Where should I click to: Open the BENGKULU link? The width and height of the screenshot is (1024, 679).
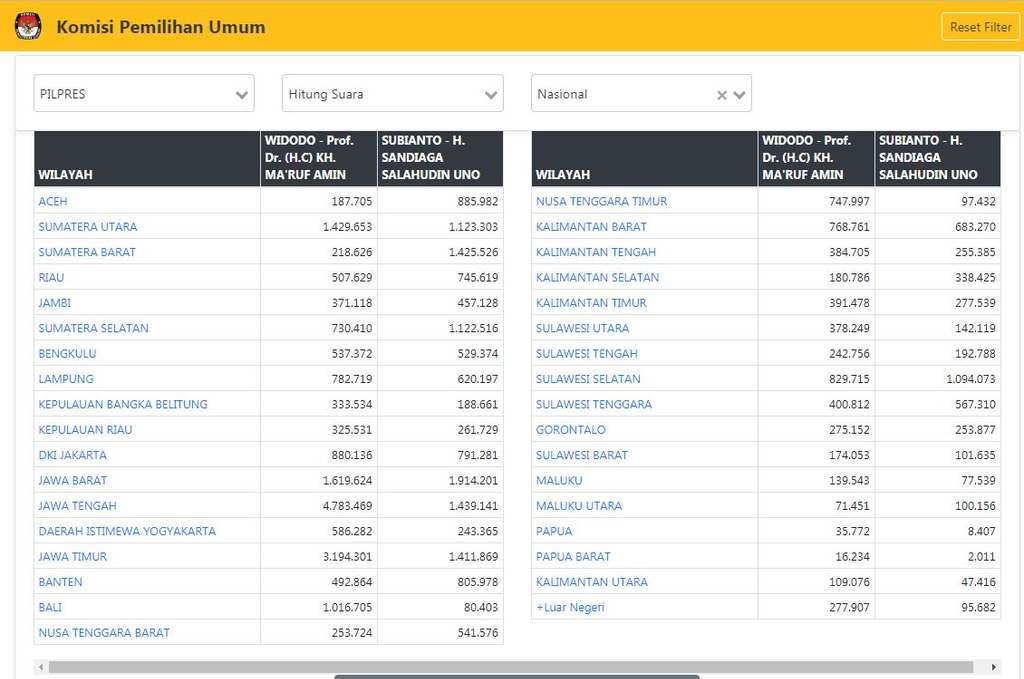click(67, 354)
